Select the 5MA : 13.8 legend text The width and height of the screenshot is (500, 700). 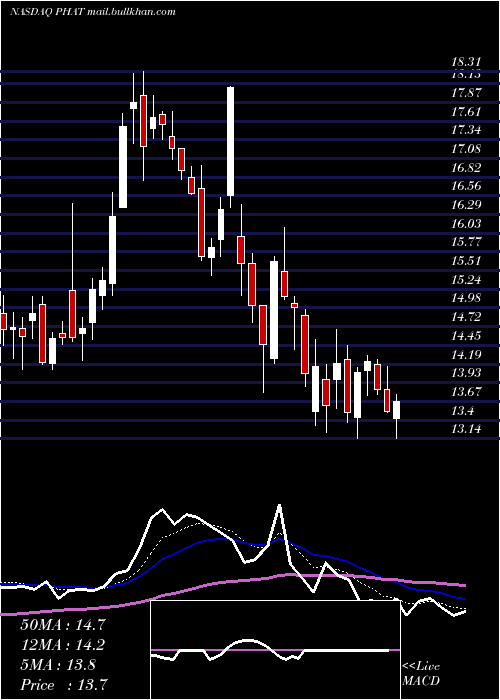pos(58,665)
